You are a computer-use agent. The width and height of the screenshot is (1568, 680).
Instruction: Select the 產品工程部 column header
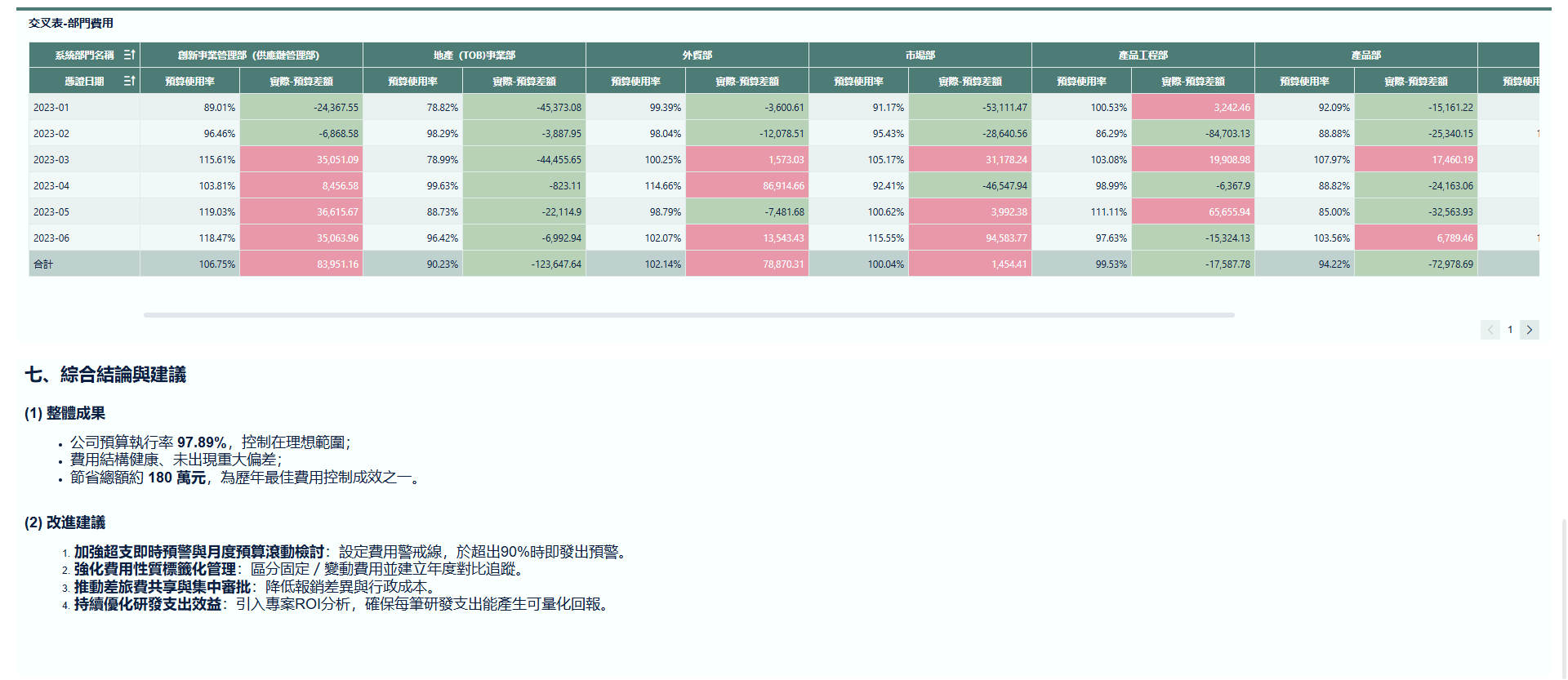(x=1143, y=56)
